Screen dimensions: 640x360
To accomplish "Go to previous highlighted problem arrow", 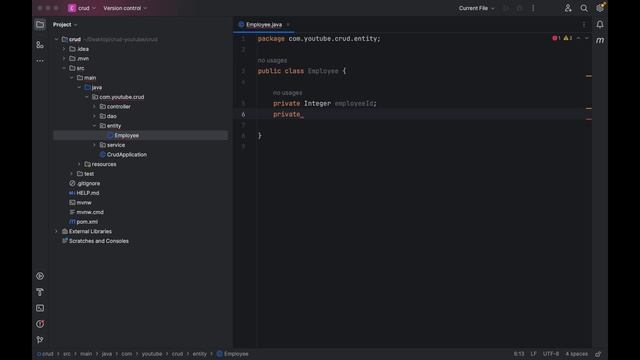I will pyautogui.click(x=578, y=38).
